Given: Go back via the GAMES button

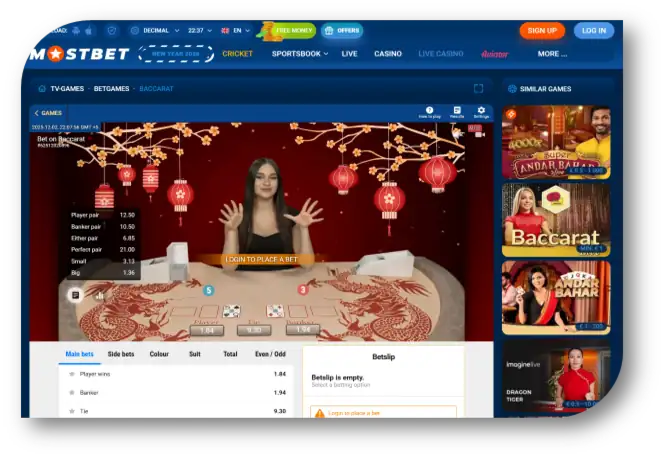Looking at the screenshot, I should point(48,113).
